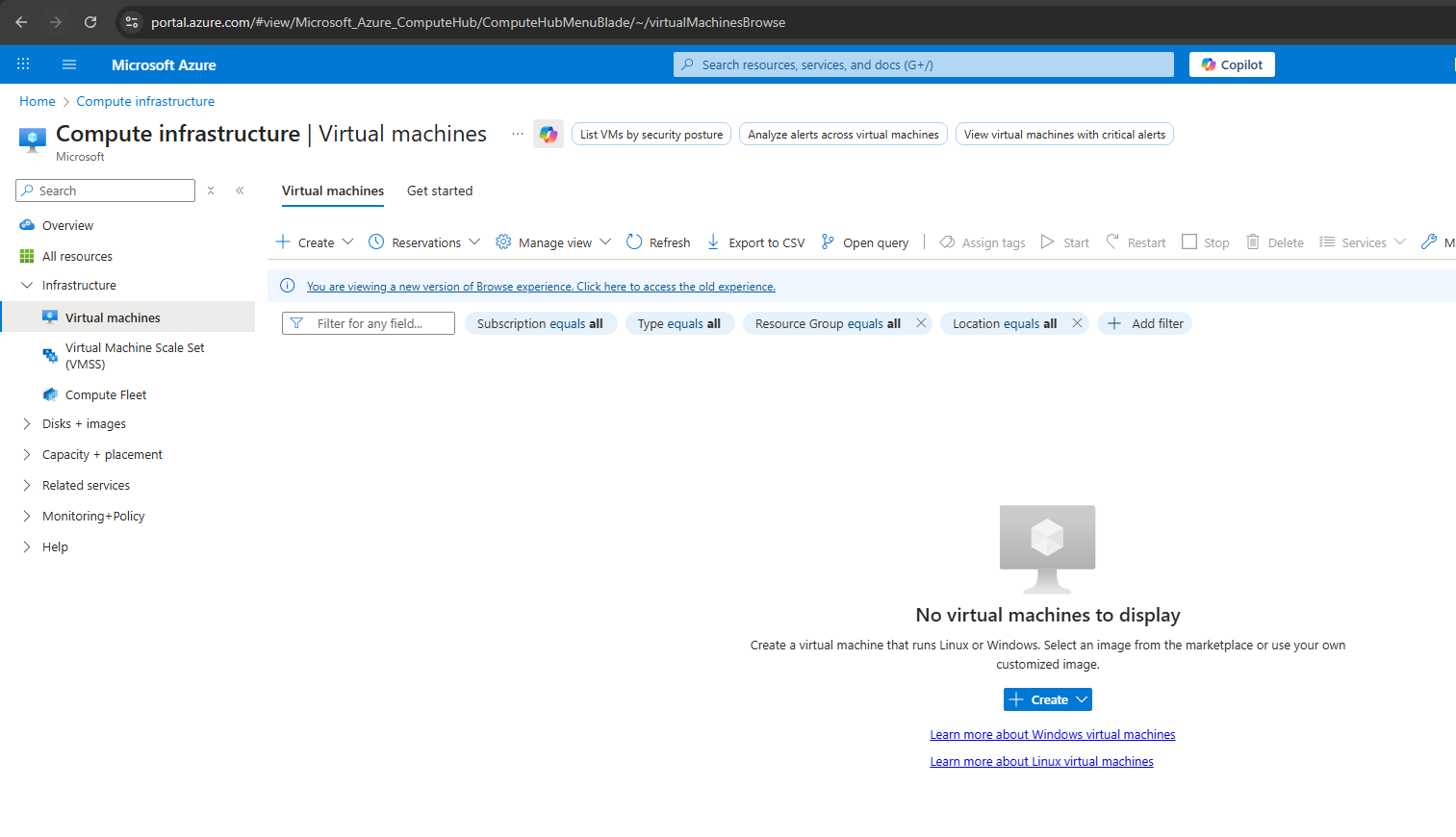This screenshot has height=837, width=1456.
Task: Open the Copilot colorful icon beside the title
Action: 549,135
